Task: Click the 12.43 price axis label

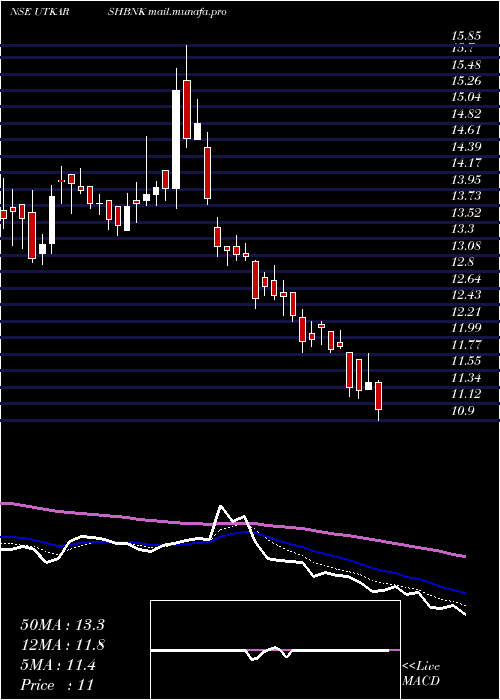Action: coord(466,295)
